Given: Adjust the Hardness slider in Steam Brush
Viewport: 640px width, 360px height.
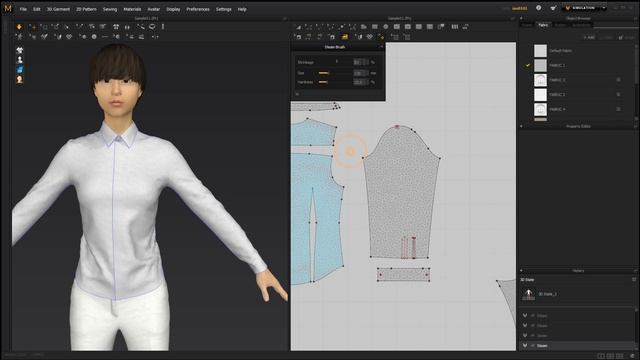Looking at the screenshot, I should click(x=323, y=82).
